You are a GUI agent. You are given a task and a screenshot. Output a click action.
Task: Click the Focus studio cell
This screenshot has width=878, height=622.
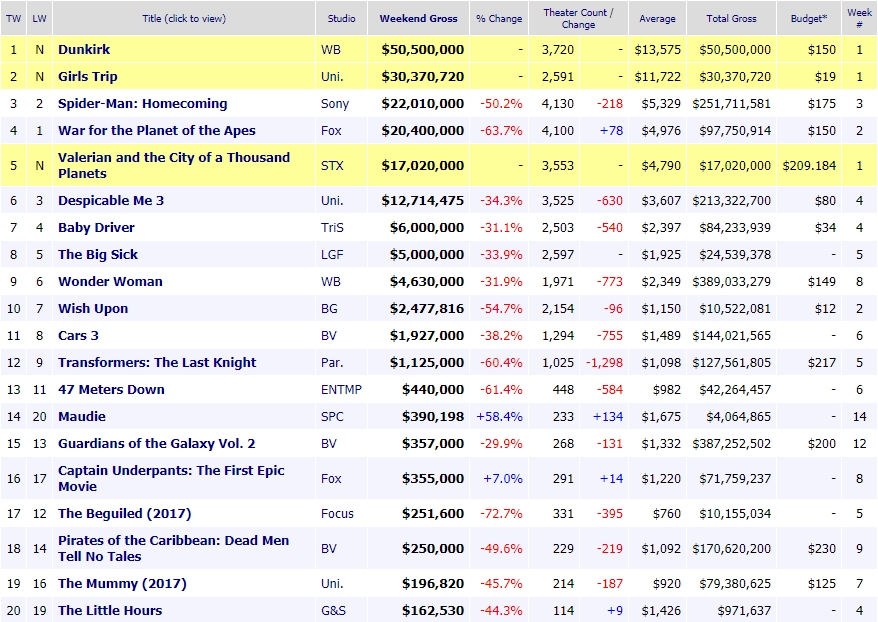337,513
